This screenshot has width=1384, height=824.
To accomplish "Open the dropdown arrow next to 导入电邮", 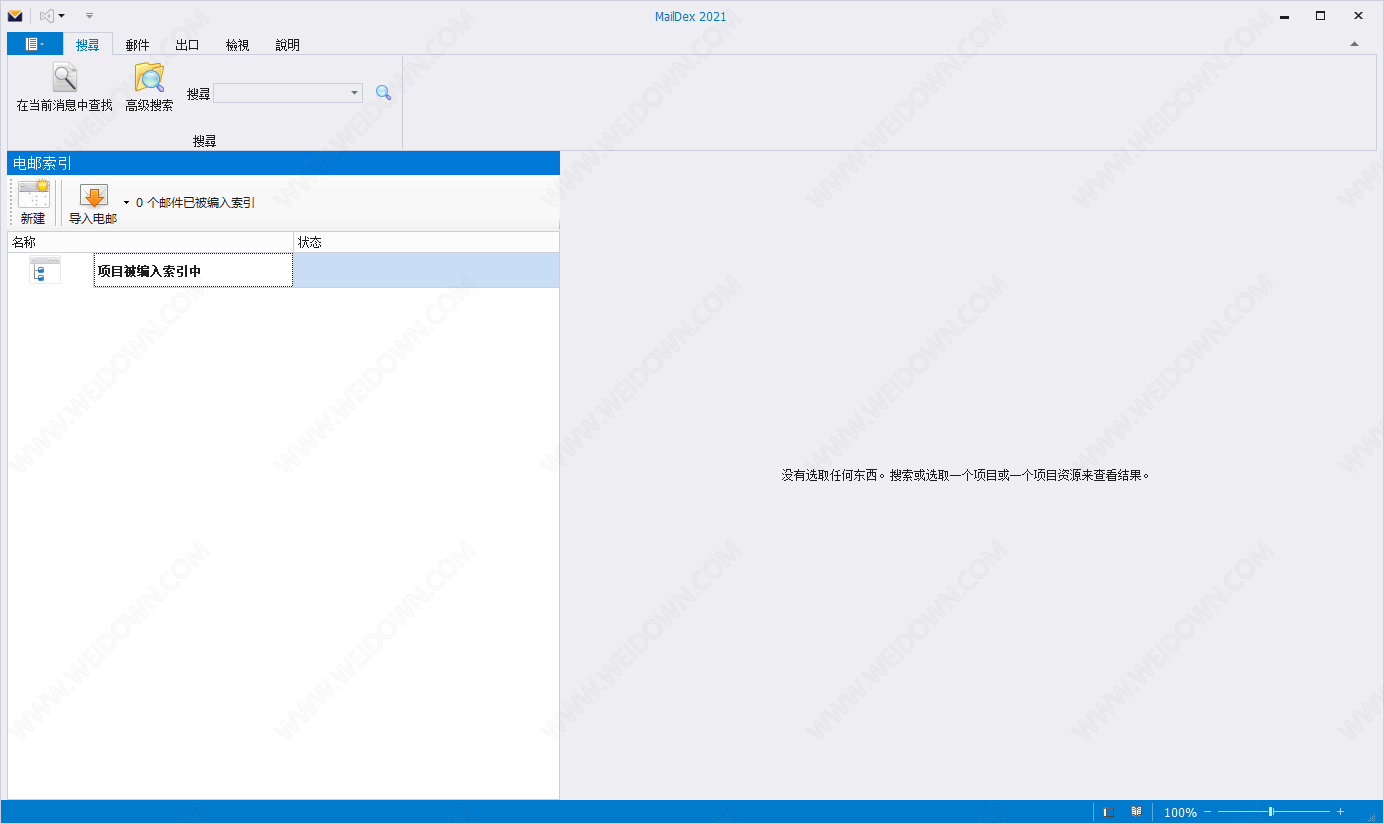I will 126,203.
